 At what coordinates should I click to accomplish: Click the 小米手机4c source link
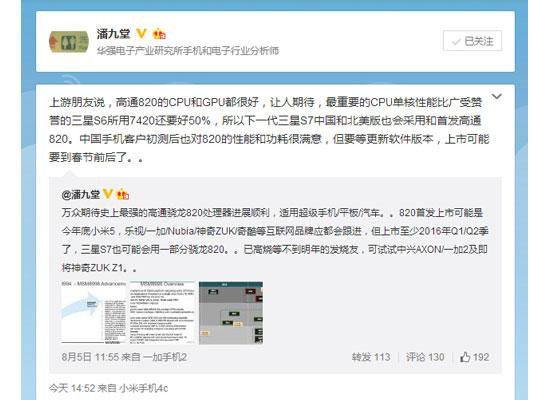(x=143, y=388)
